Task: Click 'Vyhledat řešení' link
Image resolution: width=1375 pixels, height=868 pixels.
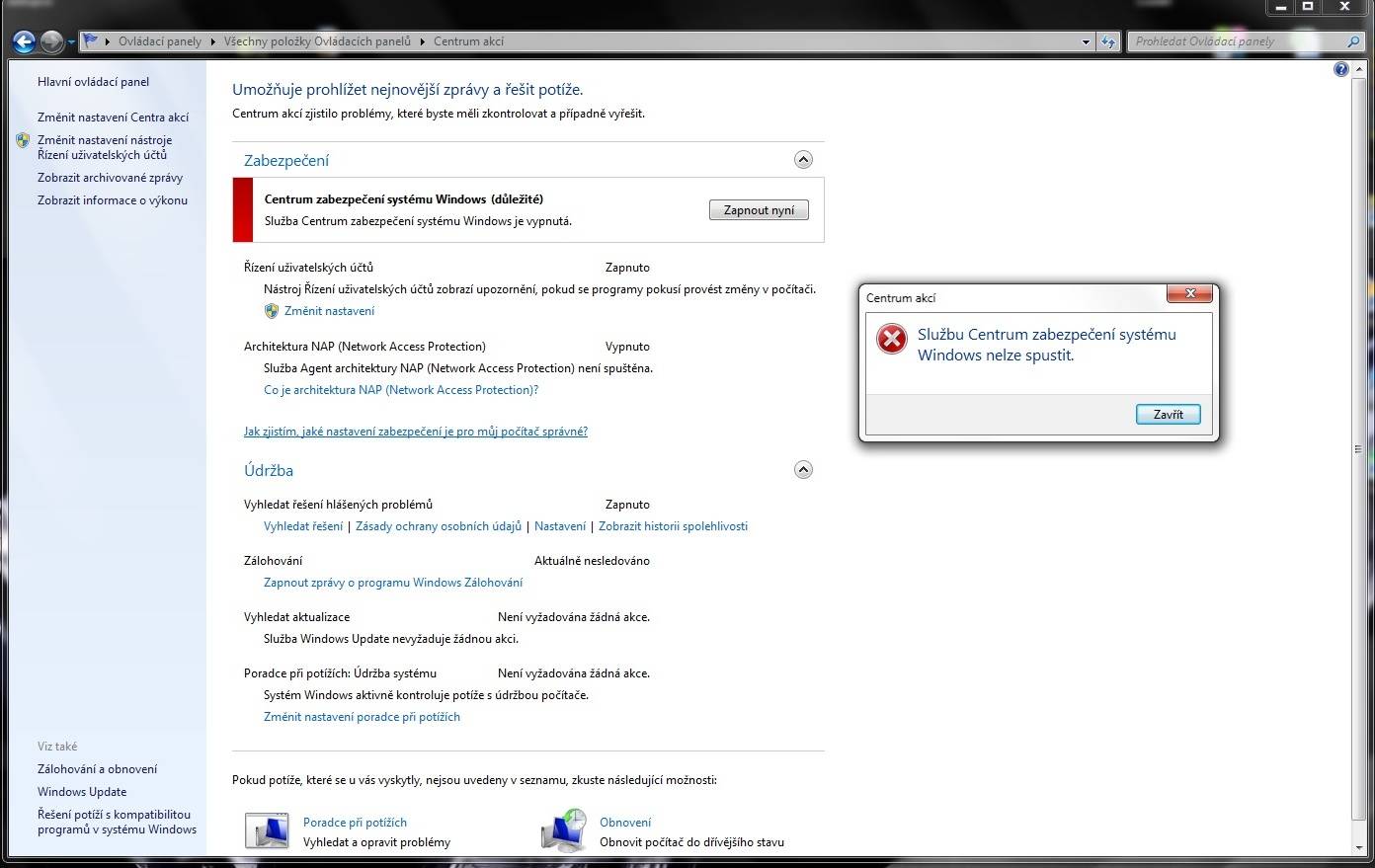Action: coord(303,526)
